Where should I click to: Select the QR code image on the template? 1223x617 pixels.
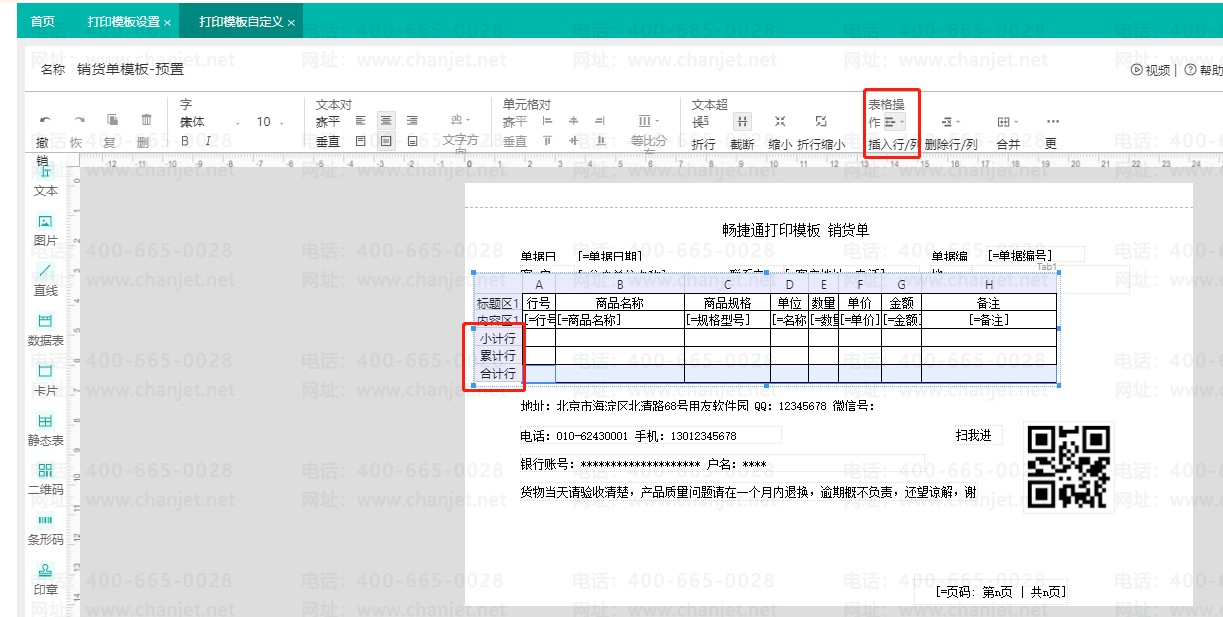(1069, 466)
